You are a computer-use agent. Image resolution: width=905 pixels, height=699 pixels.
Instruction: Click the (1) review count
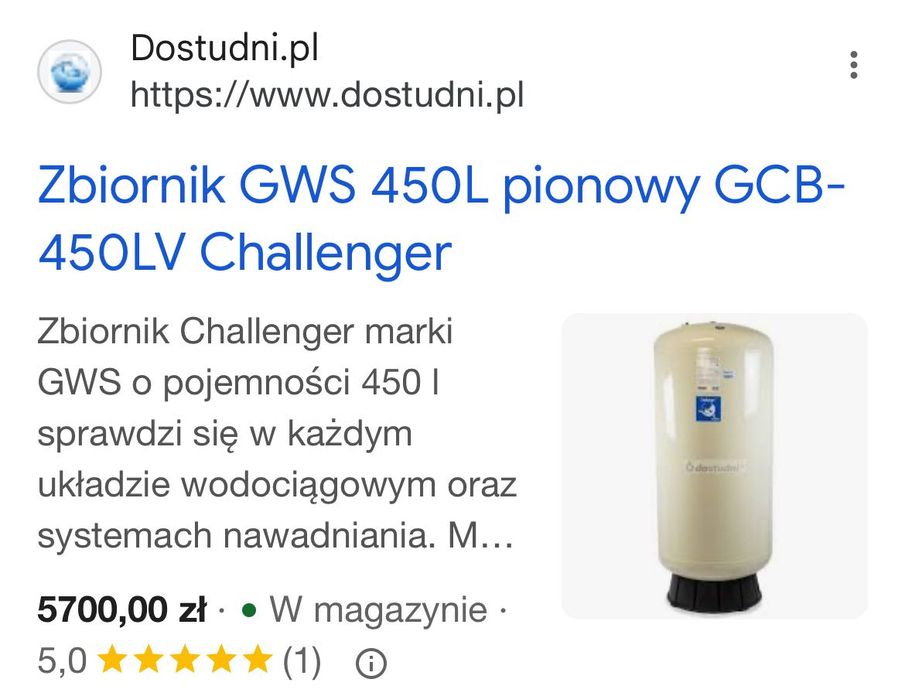(302, 661)
